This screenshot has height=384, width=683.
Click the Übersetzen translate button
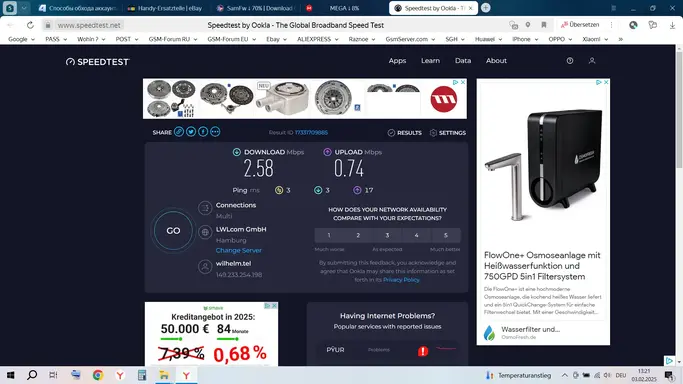coord(580,25)
